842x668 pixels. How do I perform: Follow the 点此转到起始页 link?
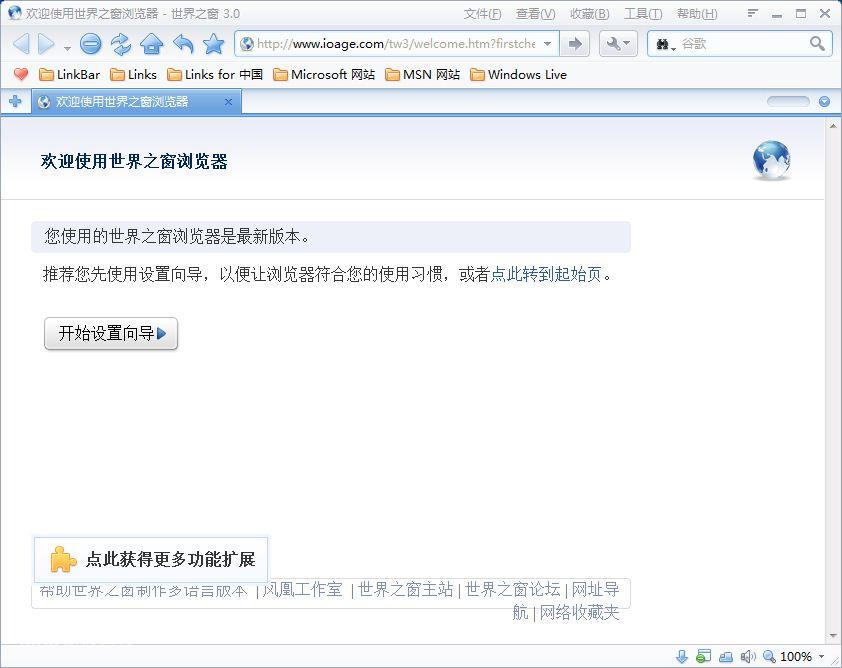pos(546,274)
